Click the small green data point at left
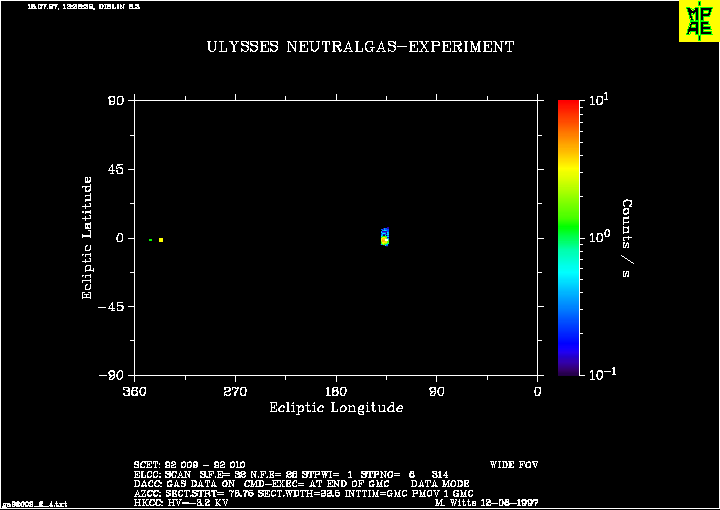The height and width of the screenshot is (510, 720). pyautogui.click(x=150, y=240)
